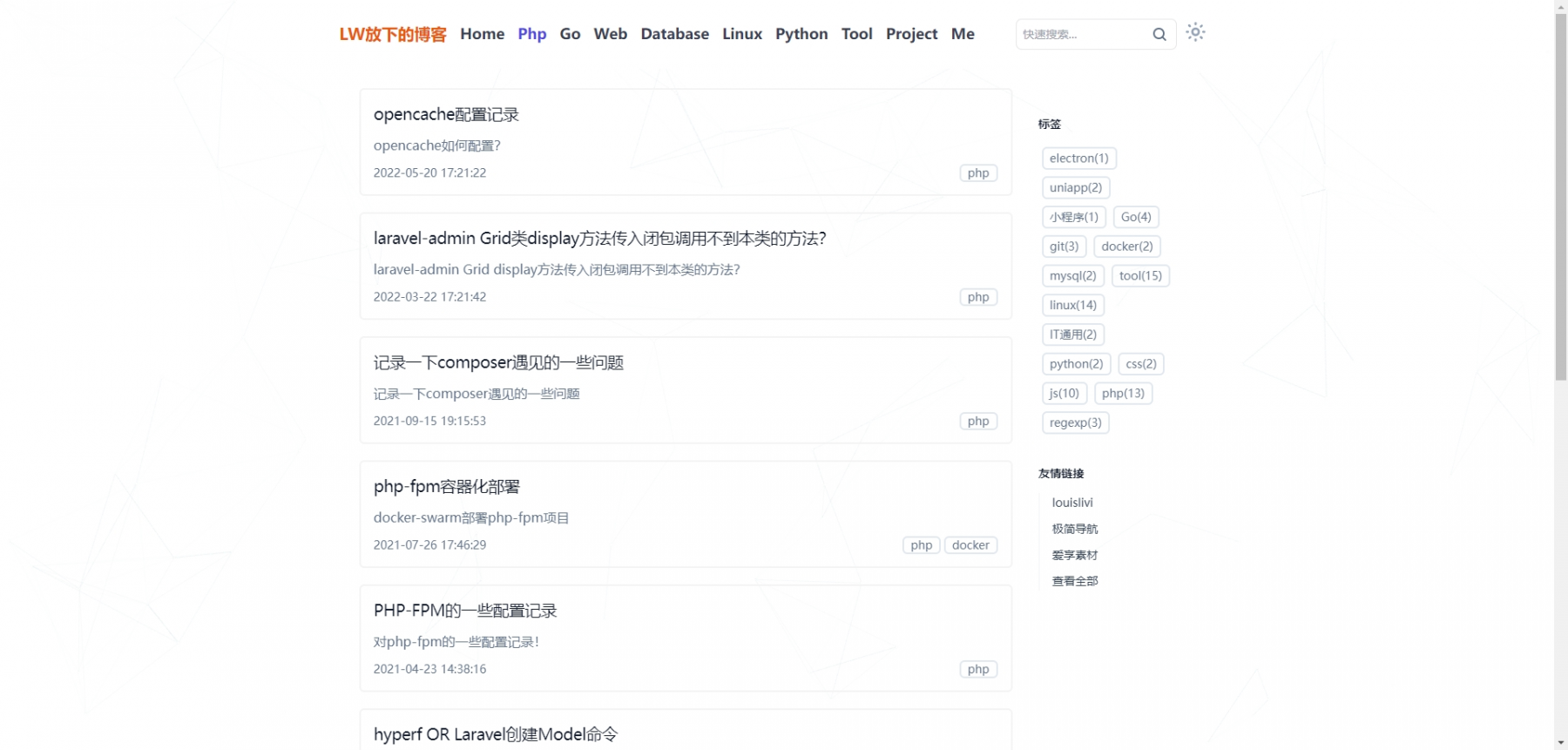Open laravel-admin Grid类display article title
This screenshot has height=750, width=1568.
point(599,239)
